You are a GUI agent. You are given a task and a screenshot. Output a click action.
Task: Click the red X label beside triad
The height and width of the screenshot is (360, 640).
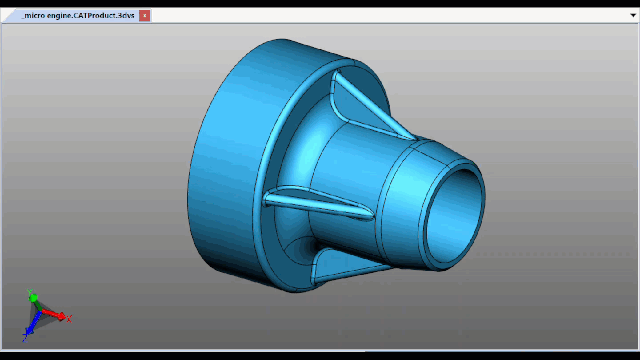click(69, 319)
